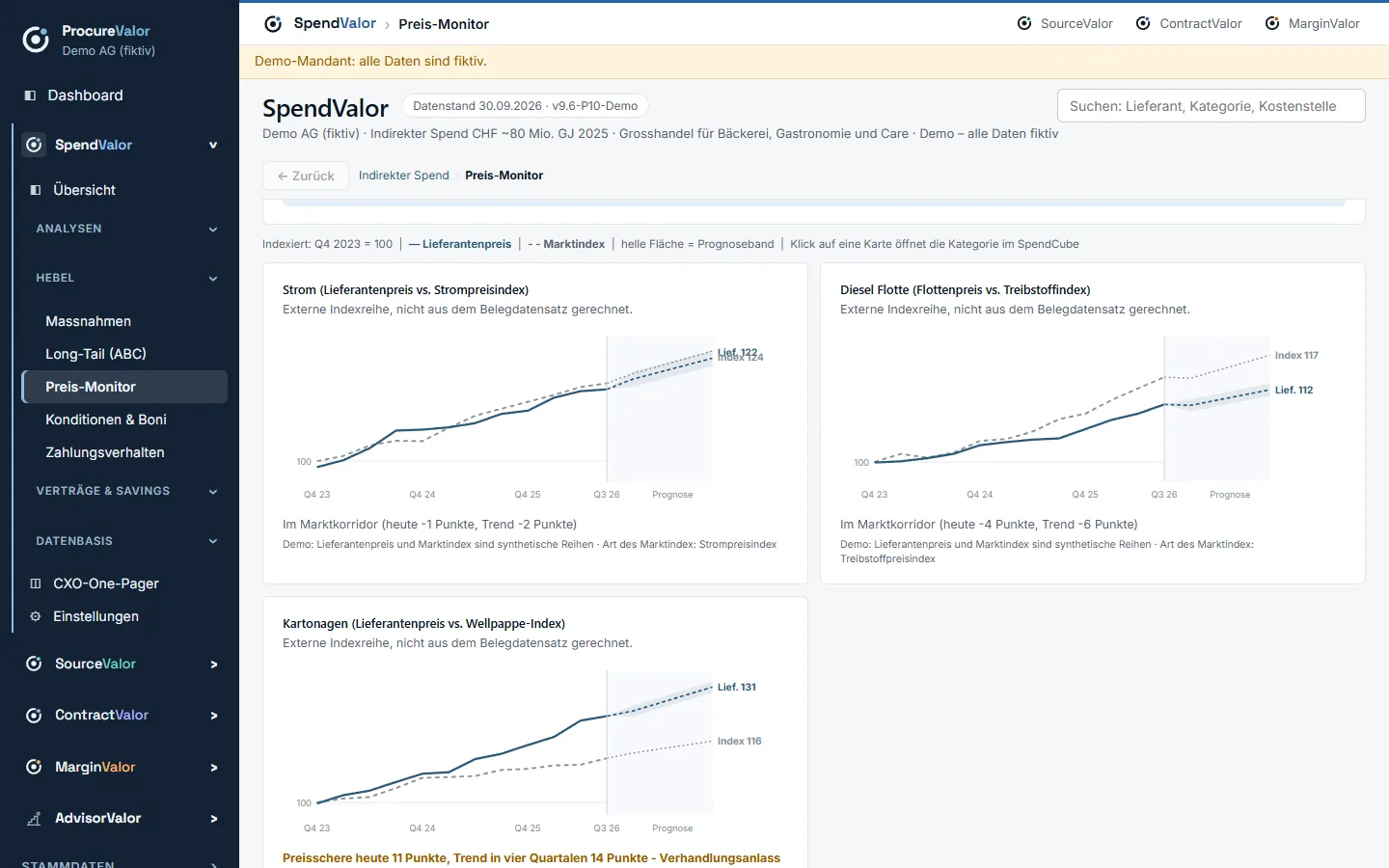Open the Kartonagen Wellpappe-Index chart card
The height and width of the screenshot is (868, 1389).
(x=535, y=733)
